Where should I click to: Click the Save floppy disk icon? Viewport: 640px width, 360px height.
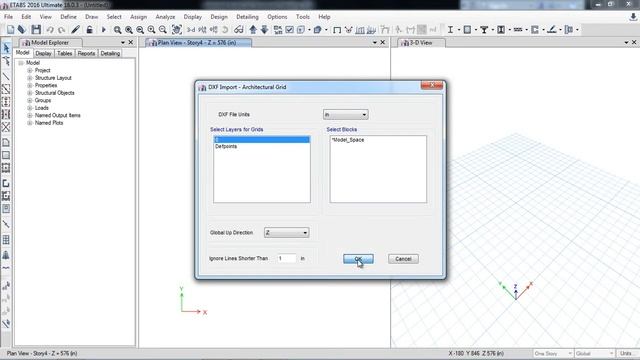(36, 30)
